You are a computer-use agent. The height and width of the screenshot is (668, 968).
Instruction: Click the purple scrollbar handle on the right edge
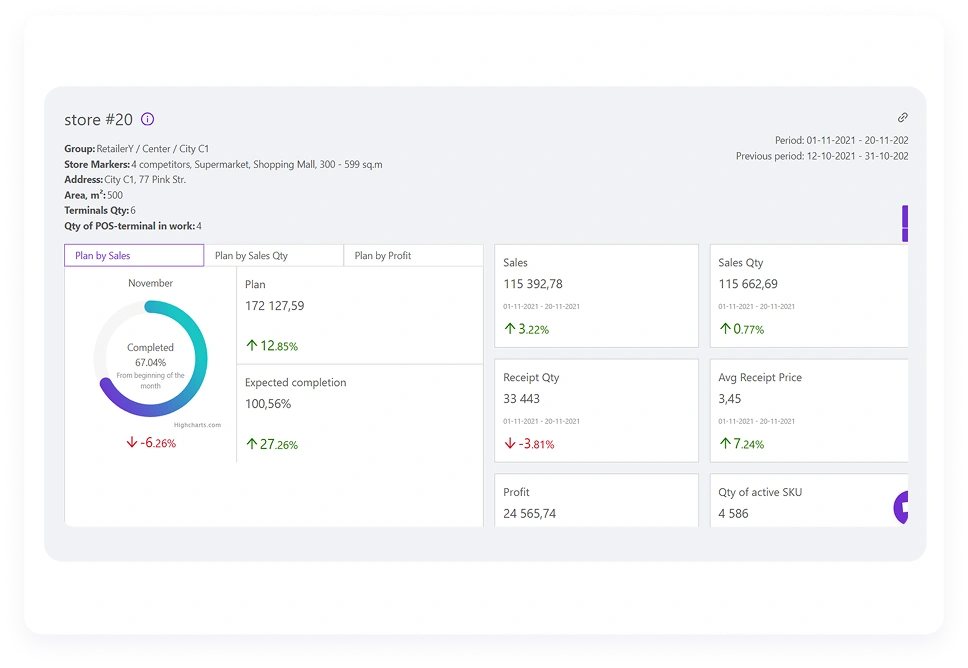906,224
